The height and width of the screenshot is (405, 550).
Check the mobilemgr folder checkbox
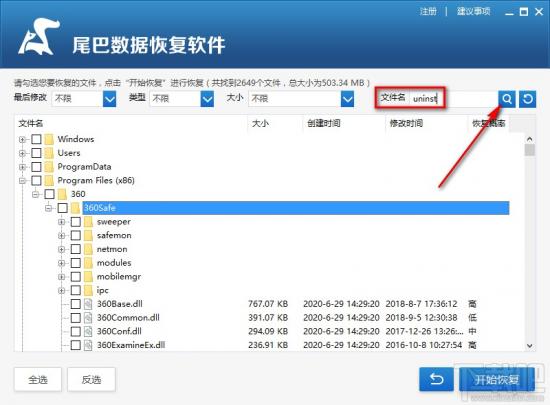click(x=76, y=277)
